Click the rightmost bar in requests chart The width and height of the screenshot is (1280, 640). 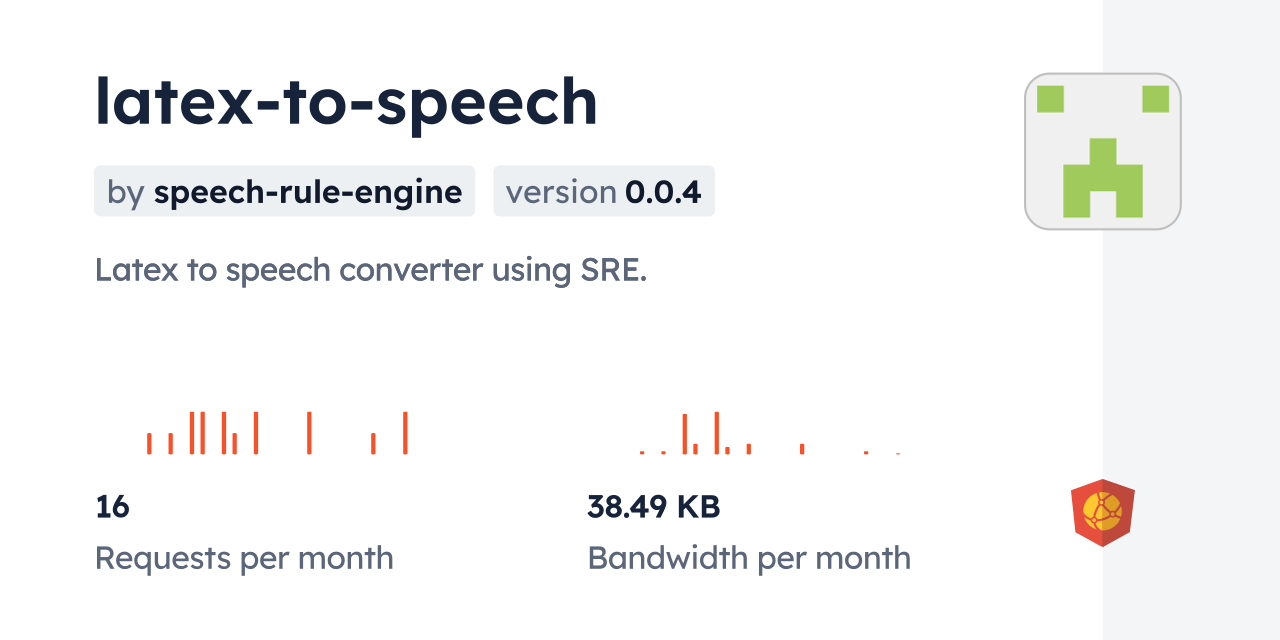pos(405,433)
